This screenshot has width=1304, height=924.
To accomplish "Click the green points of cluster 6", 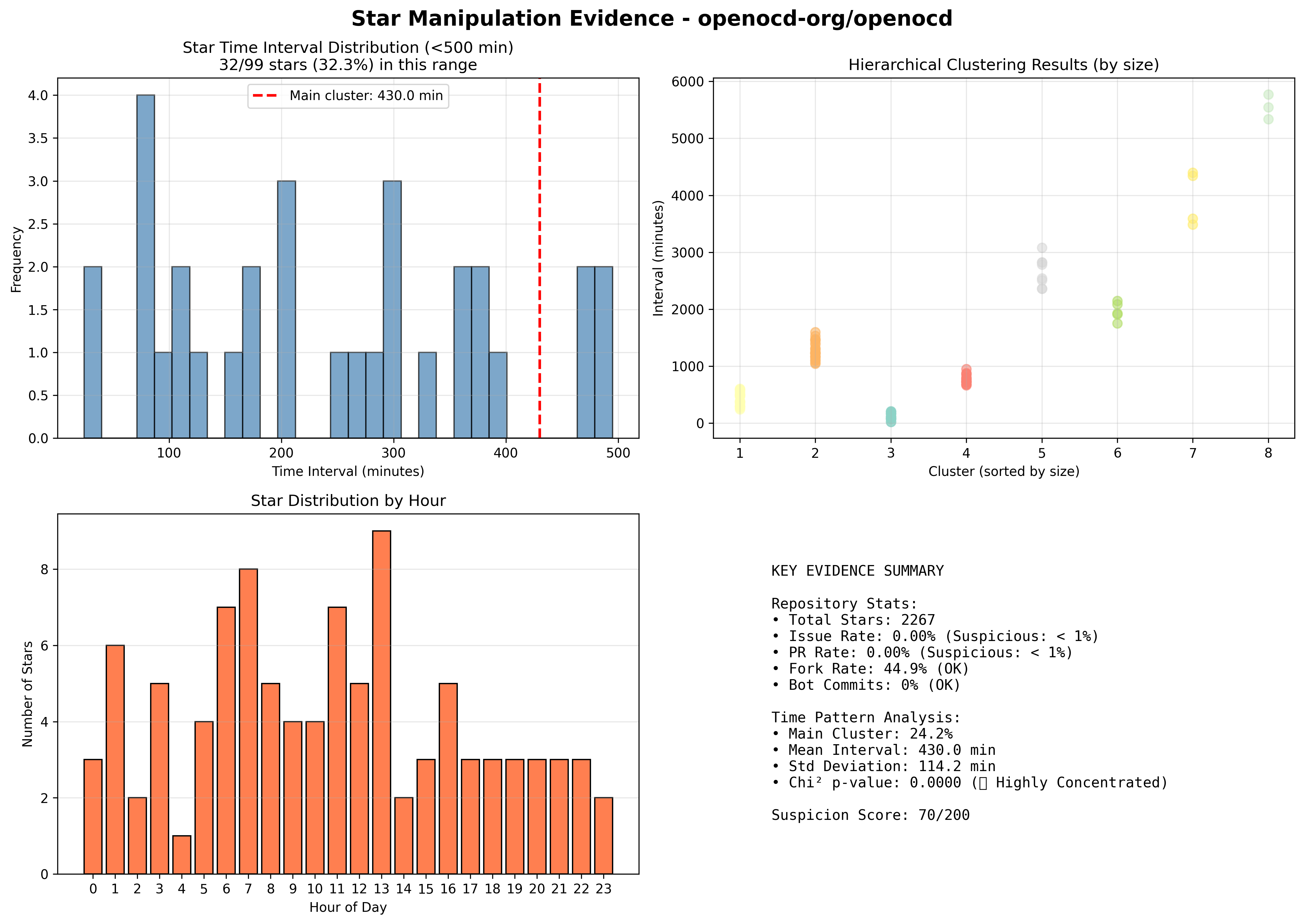I will [x=1117, y=312].
